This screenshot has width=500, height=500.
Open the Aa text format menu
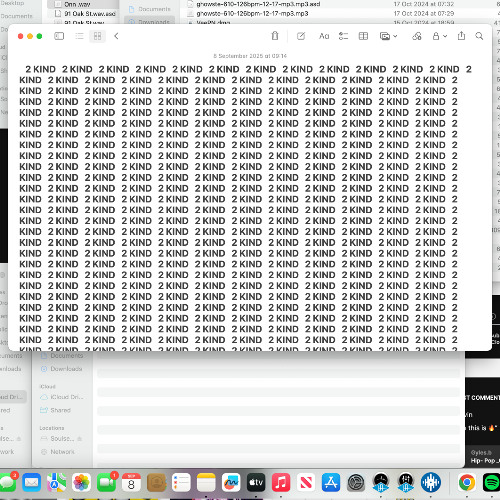324,36
